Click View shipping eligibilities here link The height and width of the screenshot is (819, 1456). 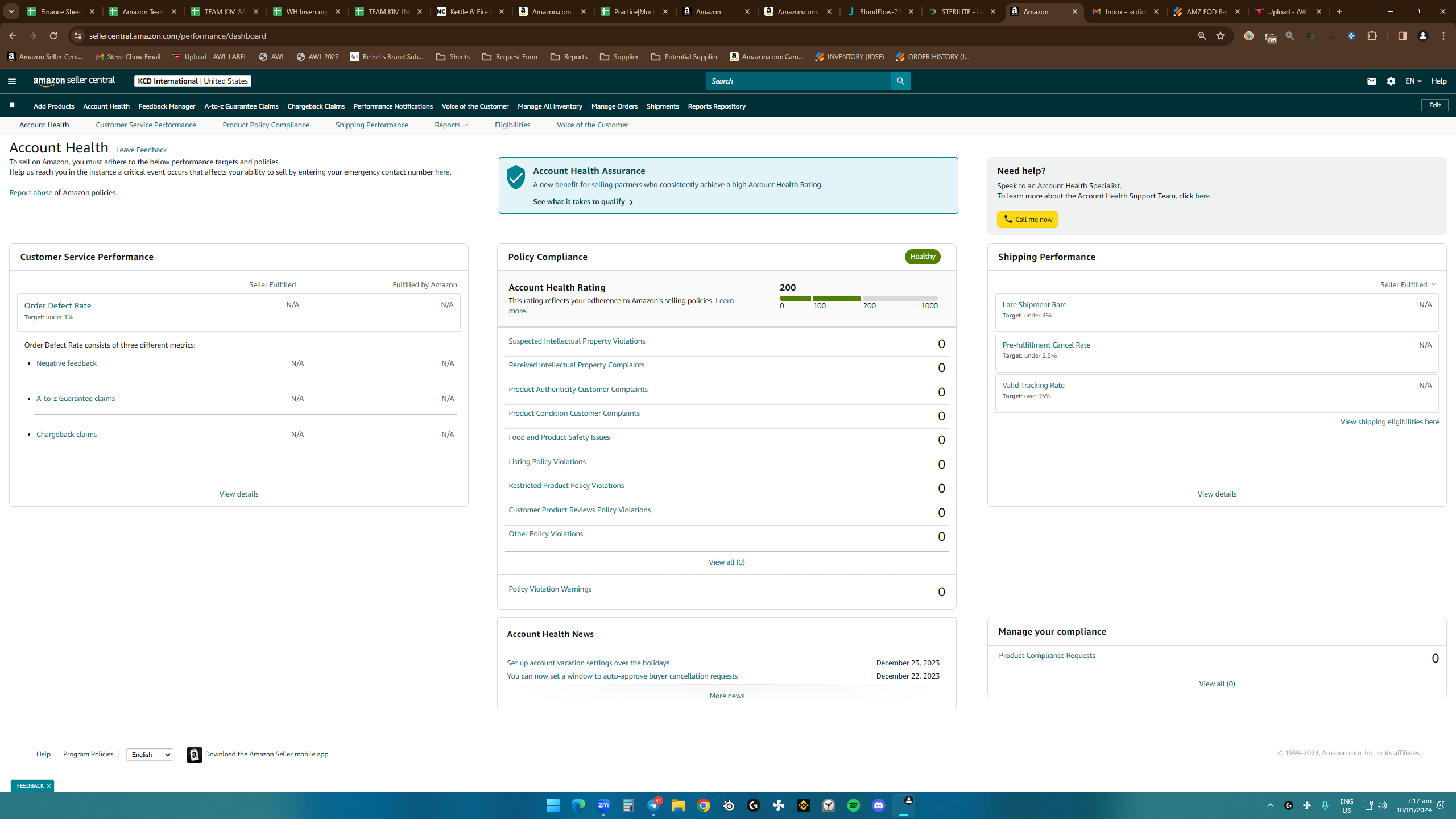1389,422
